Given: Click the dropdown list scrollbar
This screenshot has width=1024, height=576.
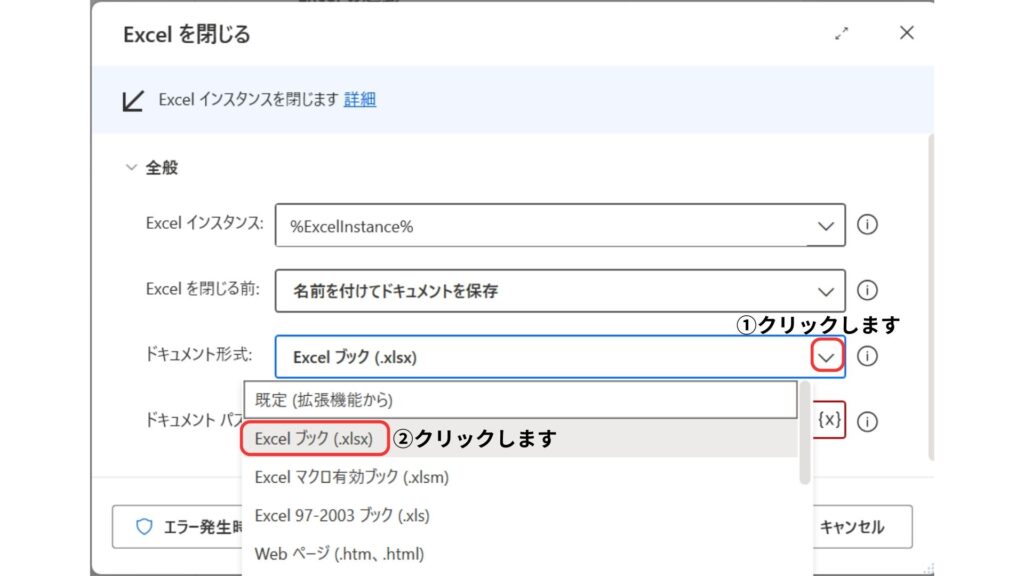Looking at the screenshot, I should 805,434.
